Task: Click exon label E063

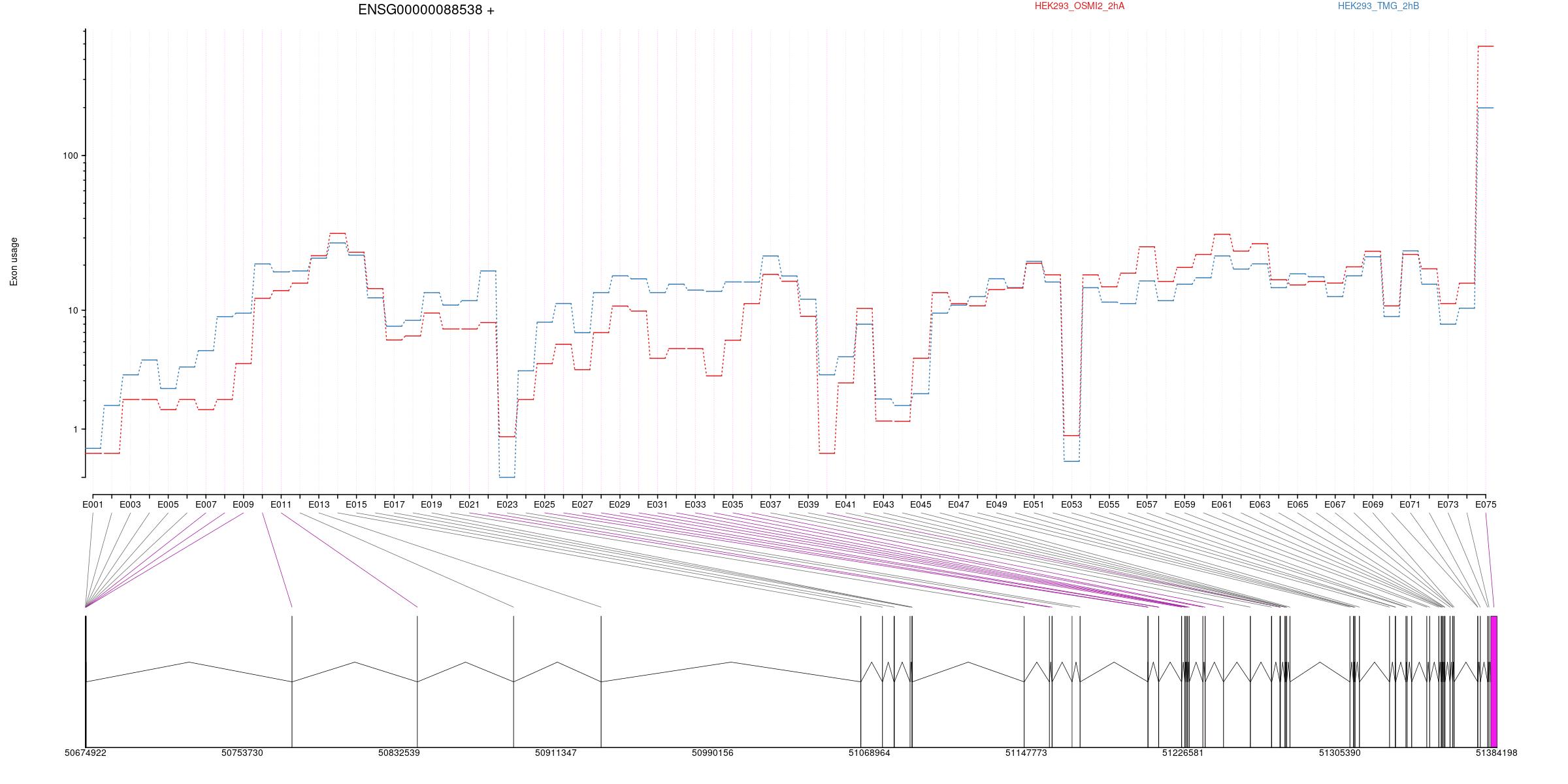Action: (x=1260, y=504)
